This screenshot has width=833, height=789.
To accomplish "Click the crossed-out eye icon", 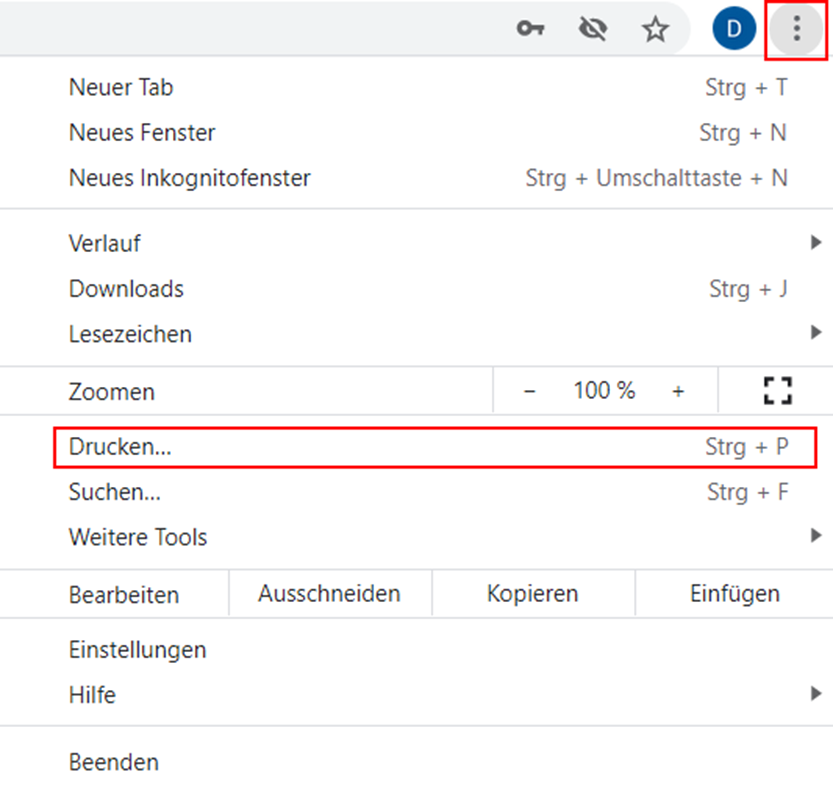I will point(593,30).
